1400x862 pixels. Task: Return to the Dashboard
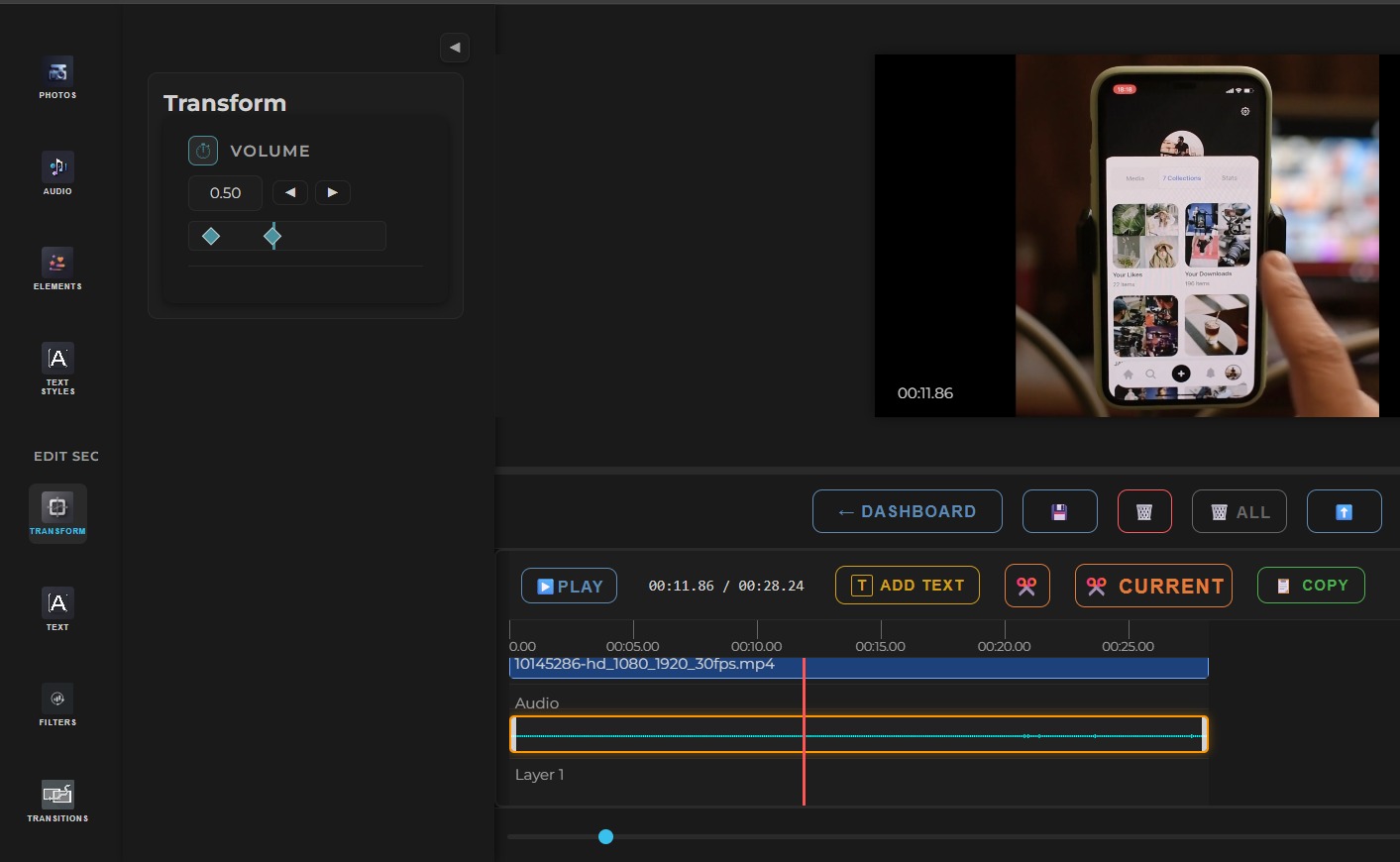(908, 511)
